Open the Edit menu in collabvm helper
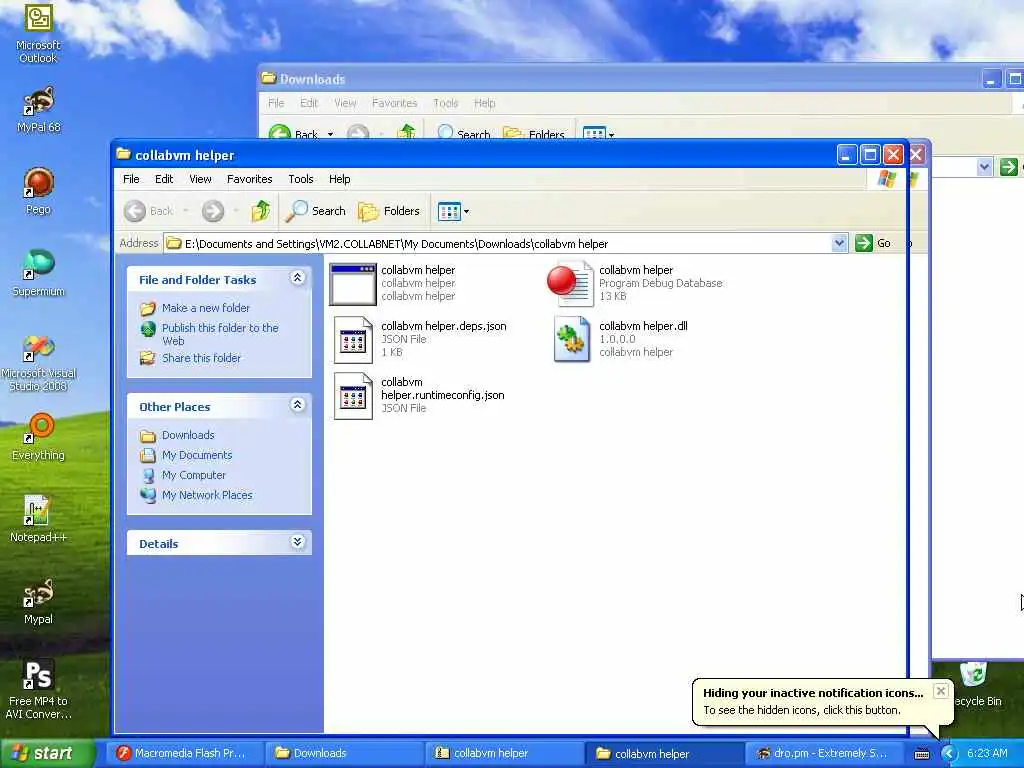 (x=164, y=179)
